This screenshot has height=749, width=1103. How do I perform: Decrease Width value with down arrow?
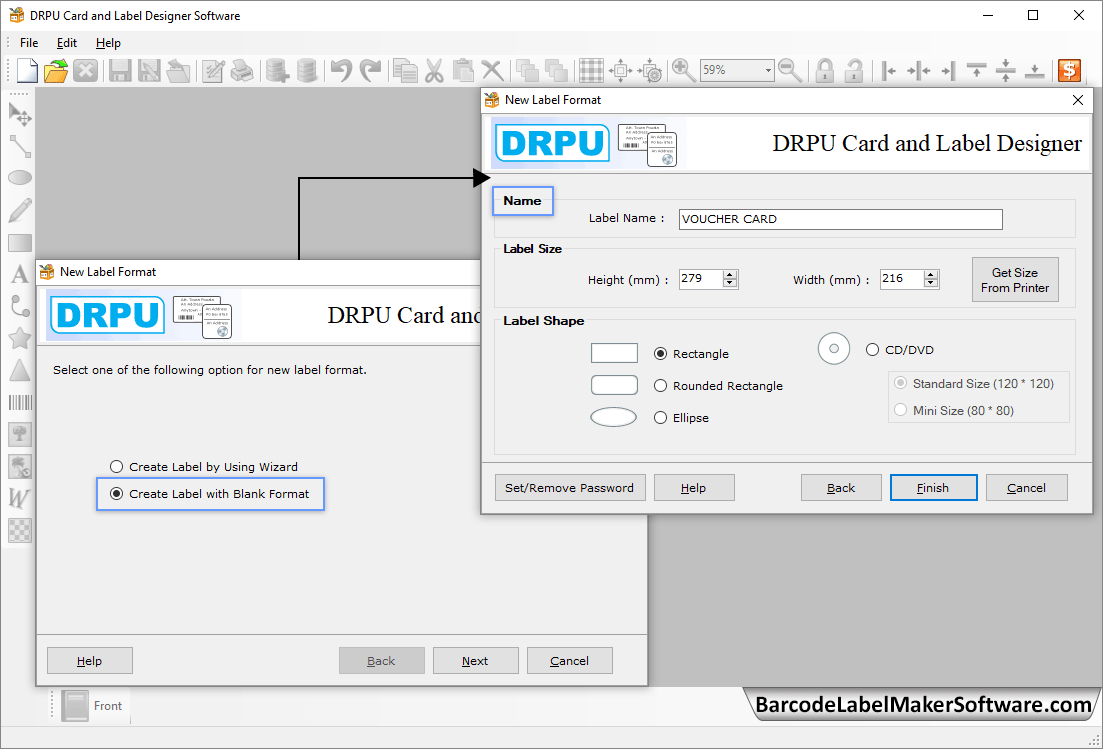pos(931,284)
